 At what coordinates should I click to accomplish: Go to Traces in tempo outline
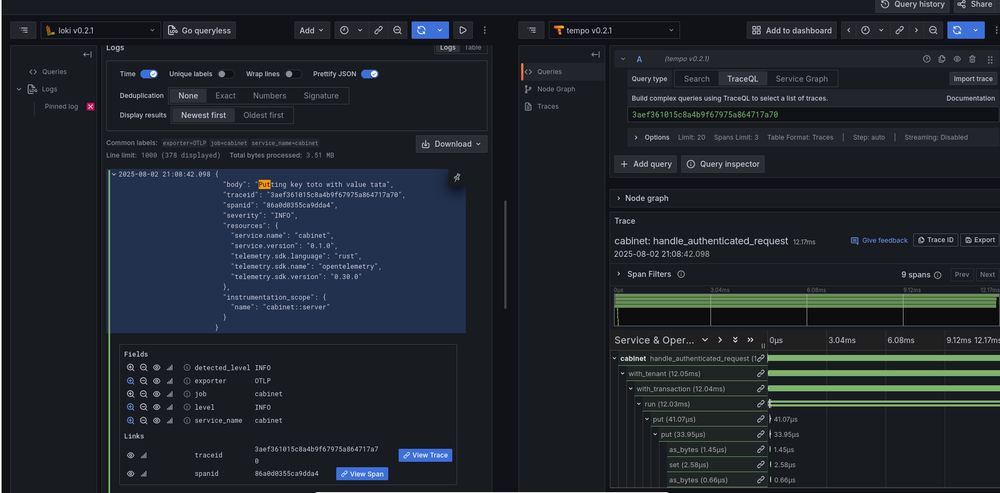click(x=548, y=107)
